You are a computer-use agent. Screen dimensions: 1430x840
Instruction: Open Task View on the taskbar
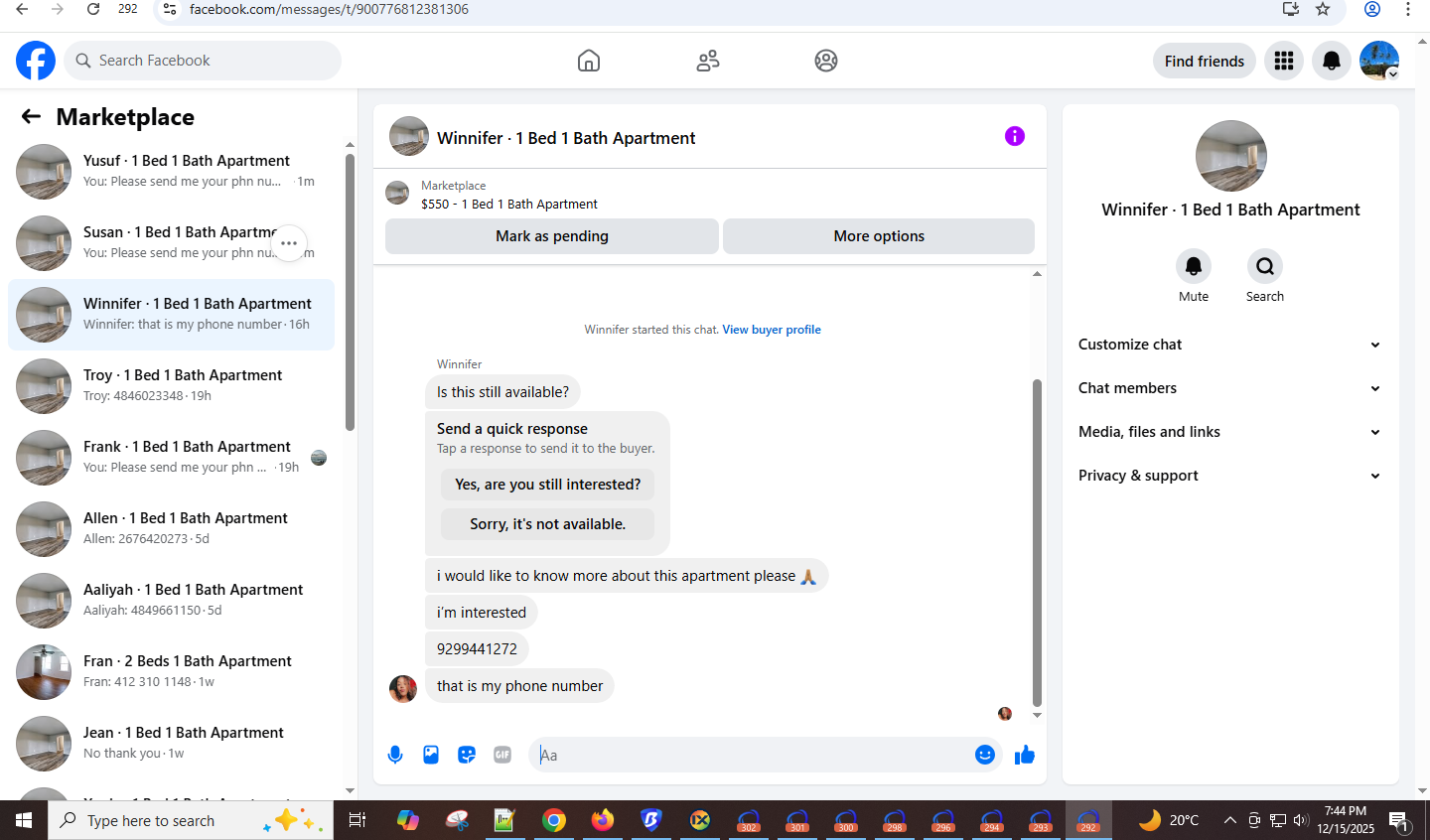(357, 820)
